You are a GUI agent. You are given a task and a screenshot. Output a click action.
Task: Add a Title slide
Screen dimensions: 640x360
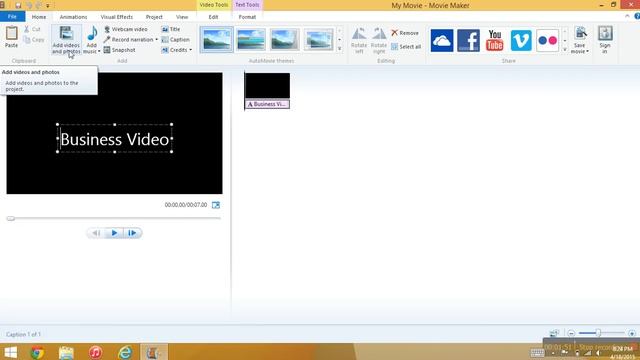(x=171, y=29)
